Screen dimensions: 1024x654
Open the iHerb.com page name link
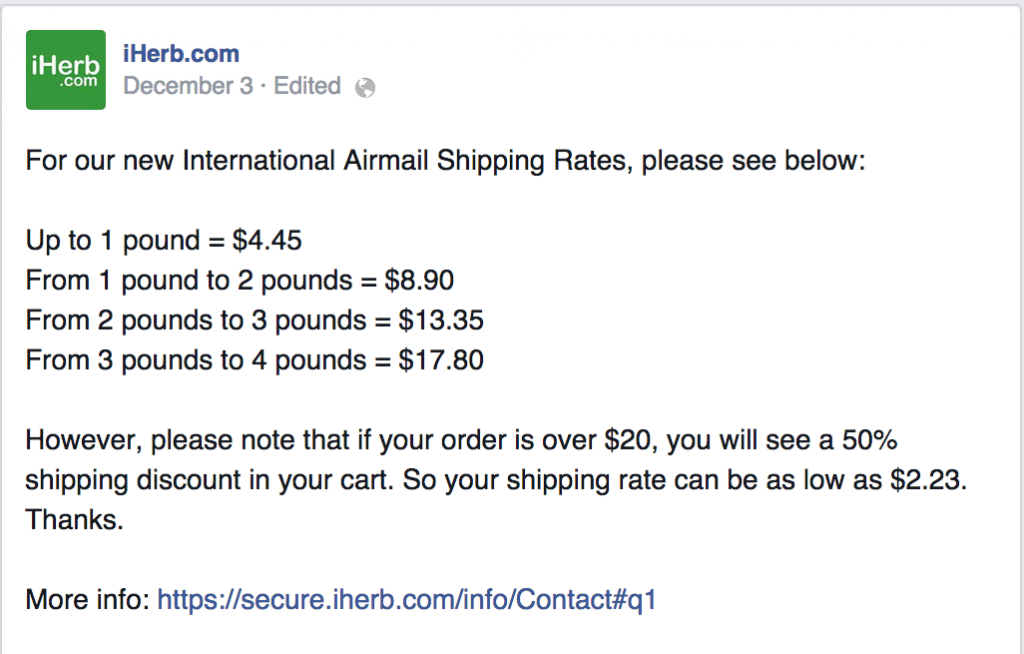click(x=181, y=54)
